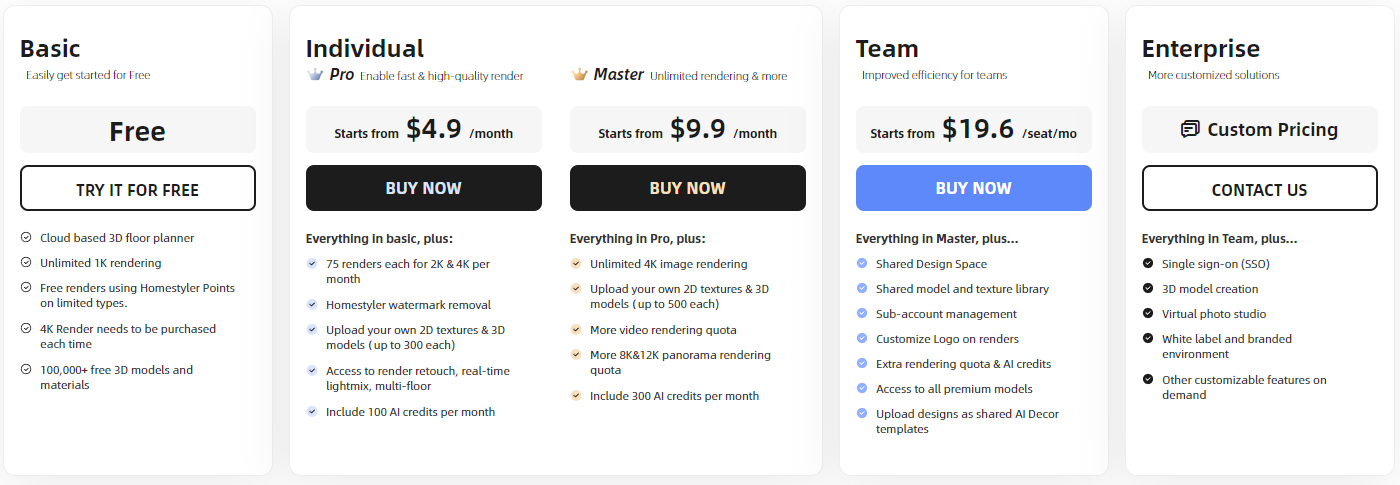Click the black check beside Single sign-on (SSO)
Screen dimensions: 1400x485
tap(1148, 264)
